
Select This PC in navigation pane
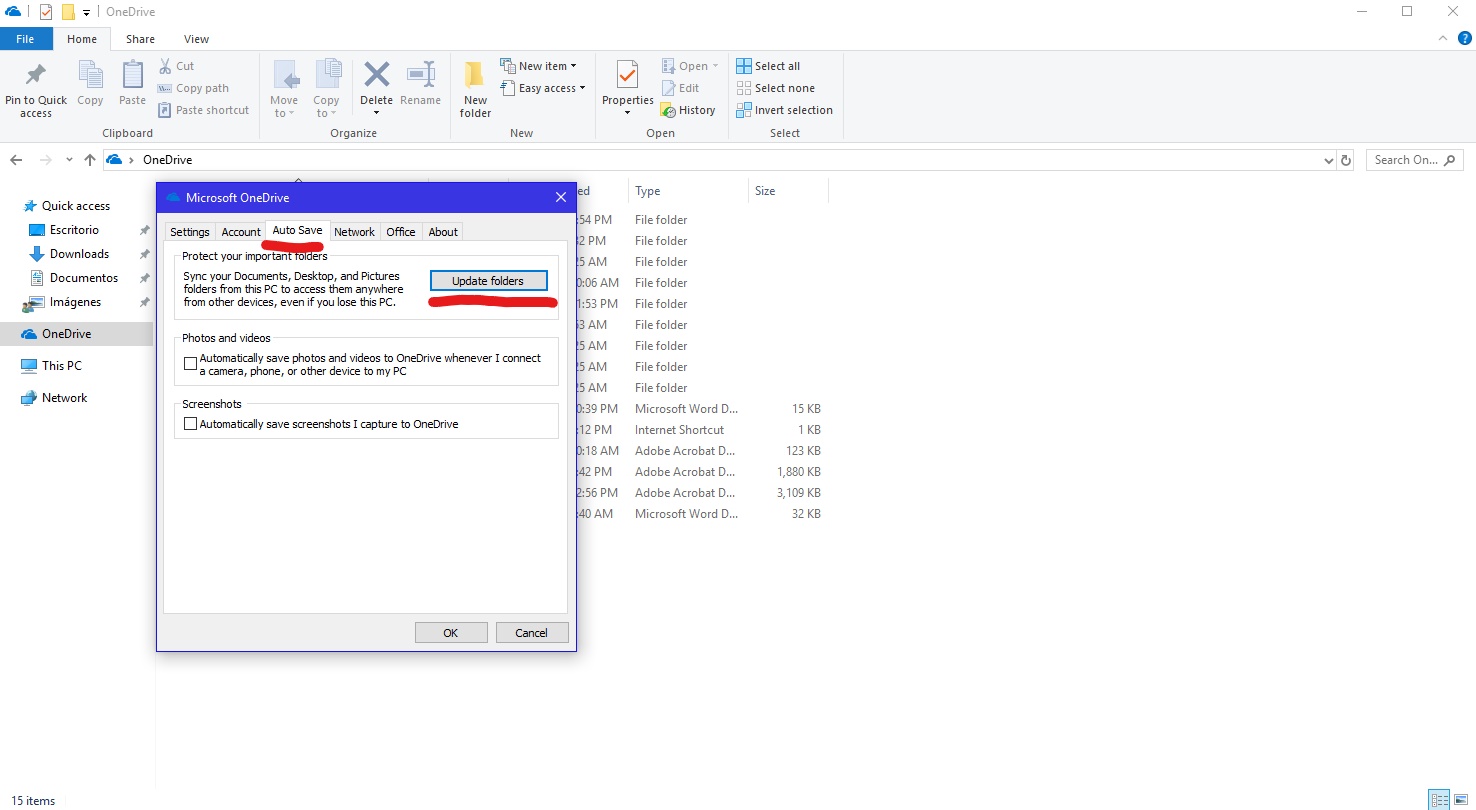point(61,366)
